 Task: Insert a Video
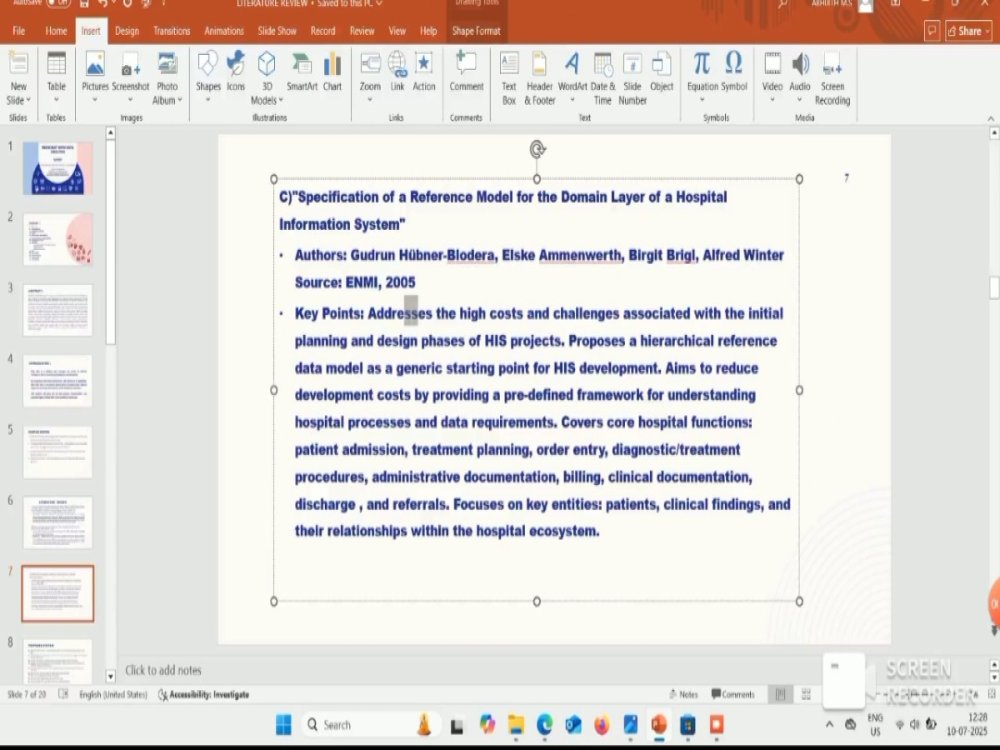[772, 77]
